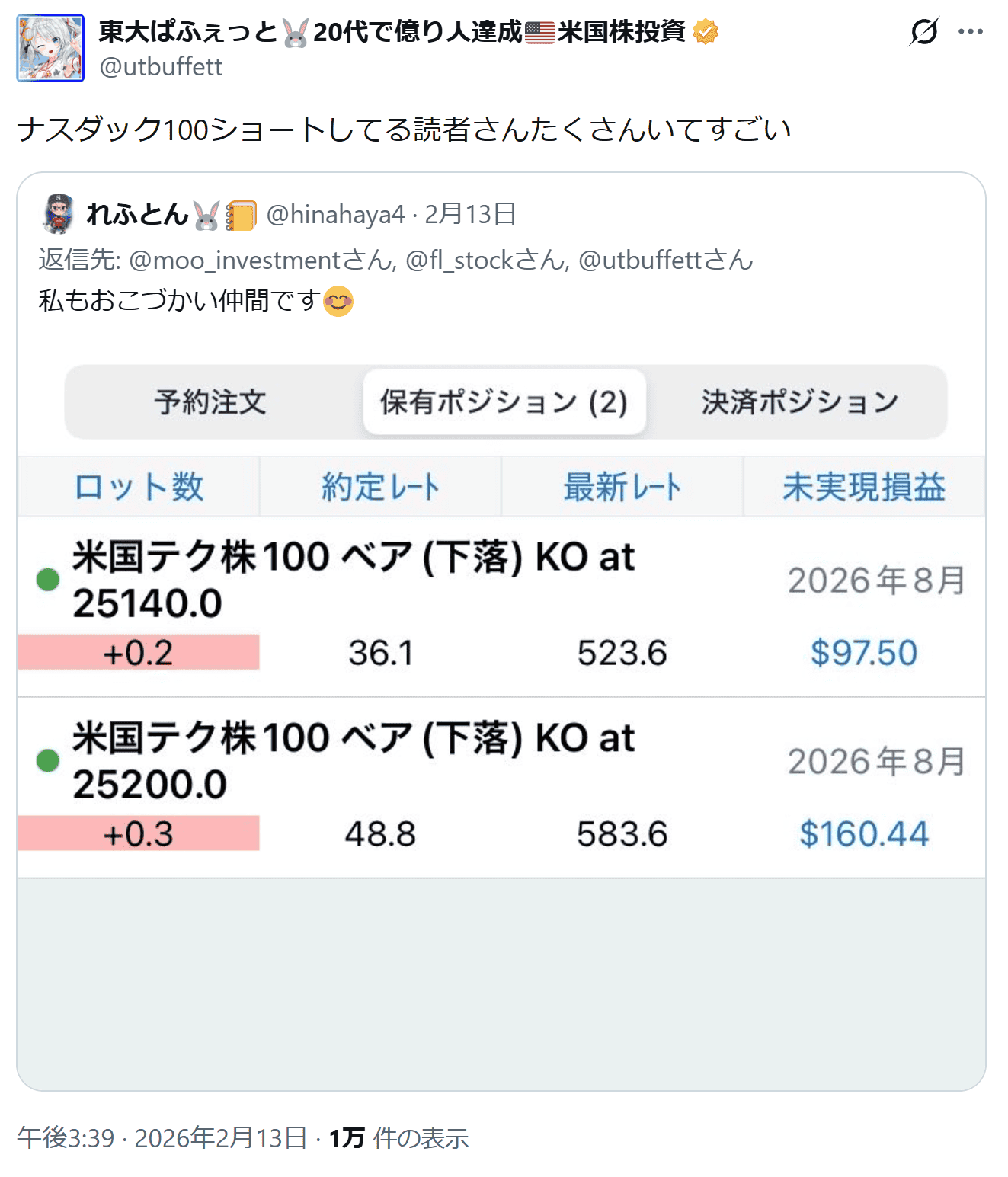Click the $160.44 unrealized profit value
Image resolution: width=1008 pixels, height=1177 pixels.
863,834
